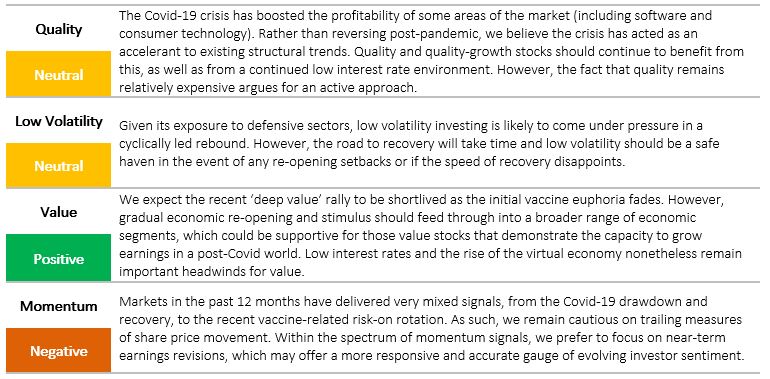Click the Quality factor heading

[58, 29]
